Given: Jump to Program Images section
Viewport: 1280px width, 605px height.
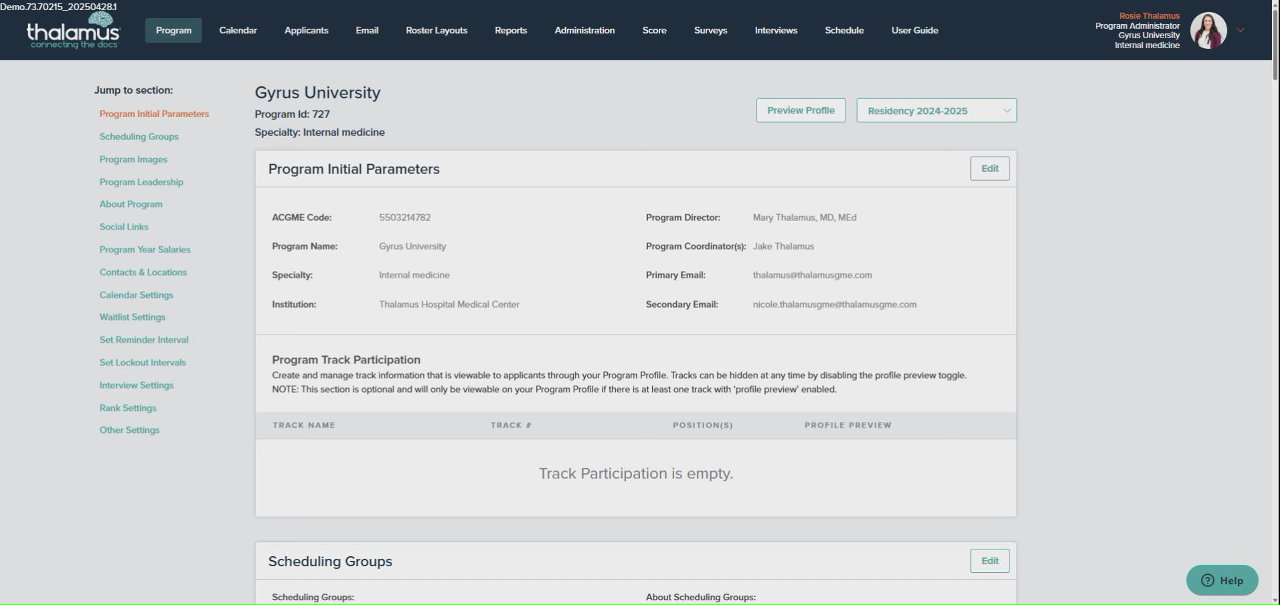Looking at the screenshot, I should 133,160.
